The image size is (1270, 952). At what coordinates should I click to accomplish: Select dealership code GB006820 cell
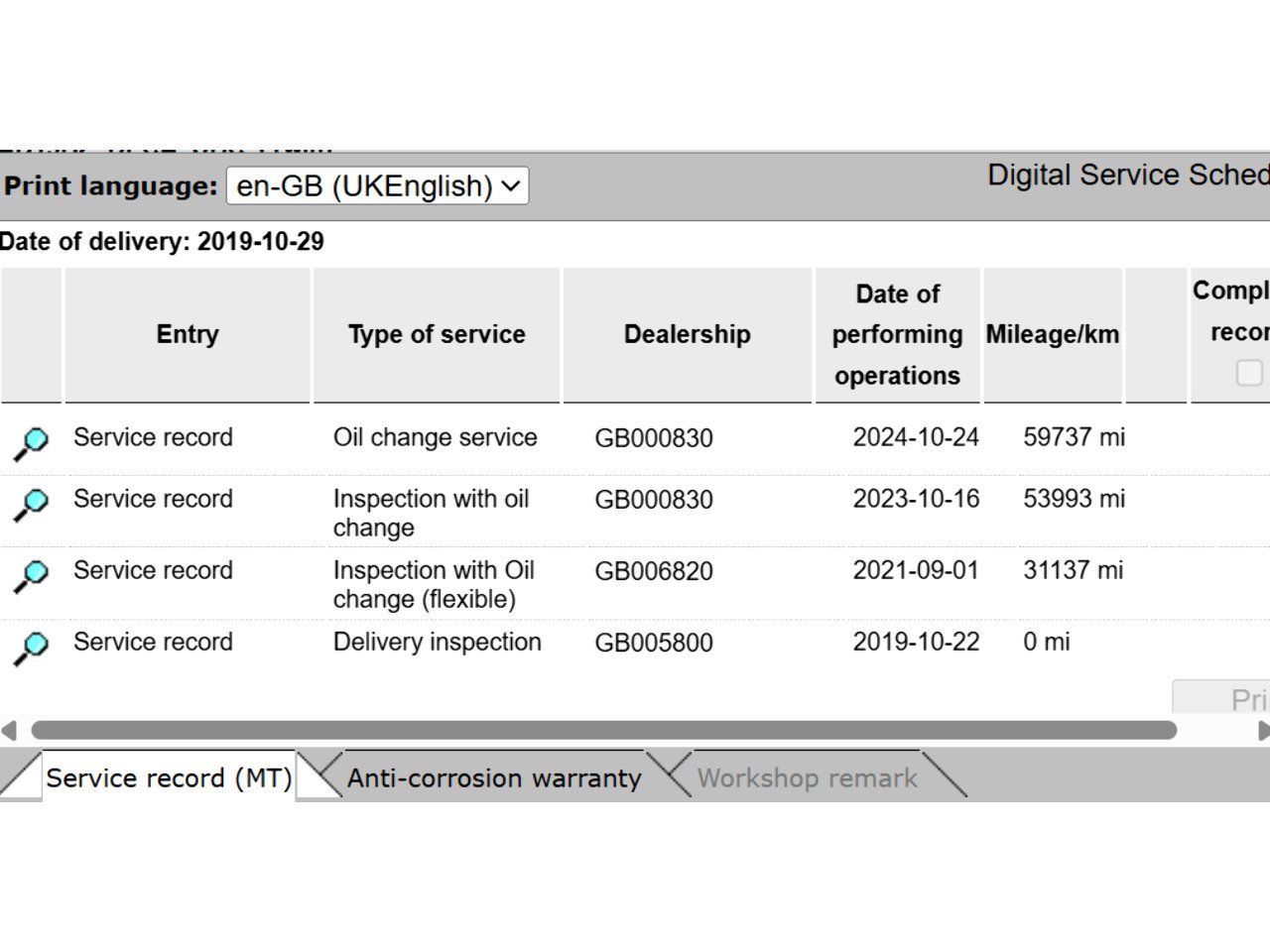coord(654,571)
